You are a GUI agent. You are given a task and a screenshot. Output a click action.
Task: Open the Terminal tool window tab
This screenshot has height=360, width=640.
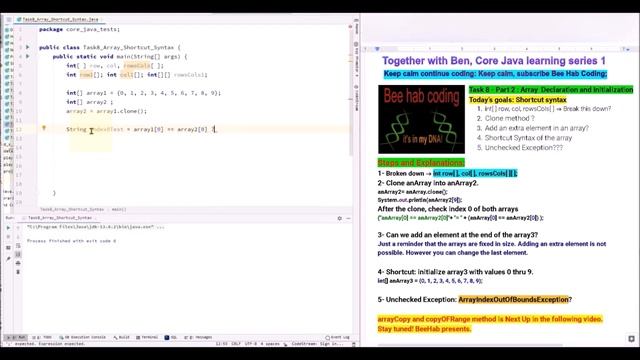pyautogui.click(x=147, y=338)
